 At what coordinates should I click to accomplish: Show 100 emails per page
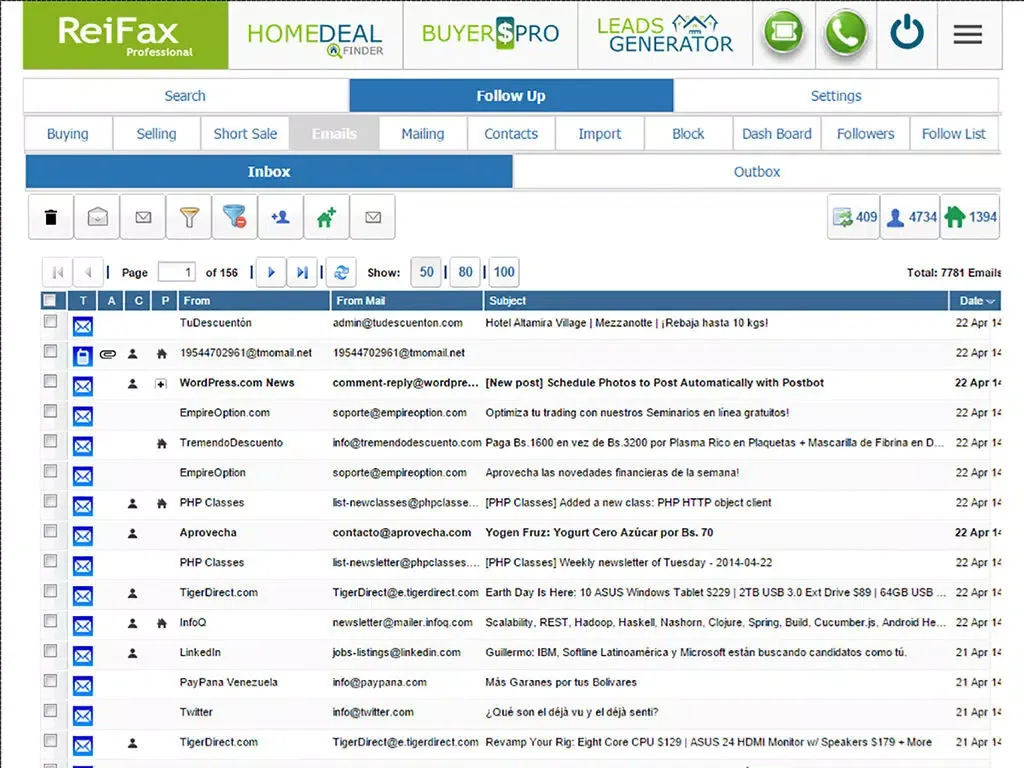[x=504, y=272]
